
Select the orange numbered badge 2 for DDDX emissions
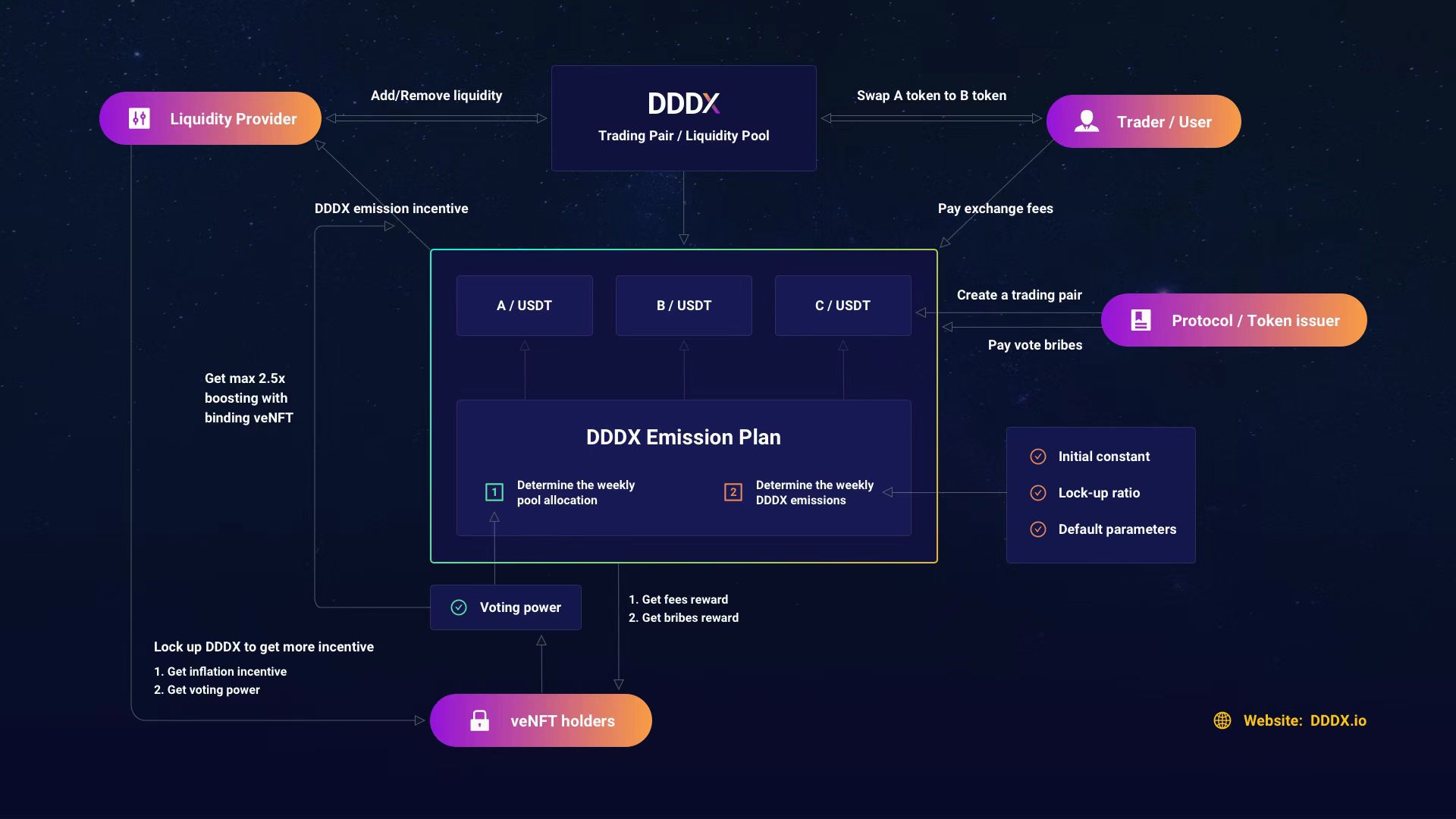[733, 492]
